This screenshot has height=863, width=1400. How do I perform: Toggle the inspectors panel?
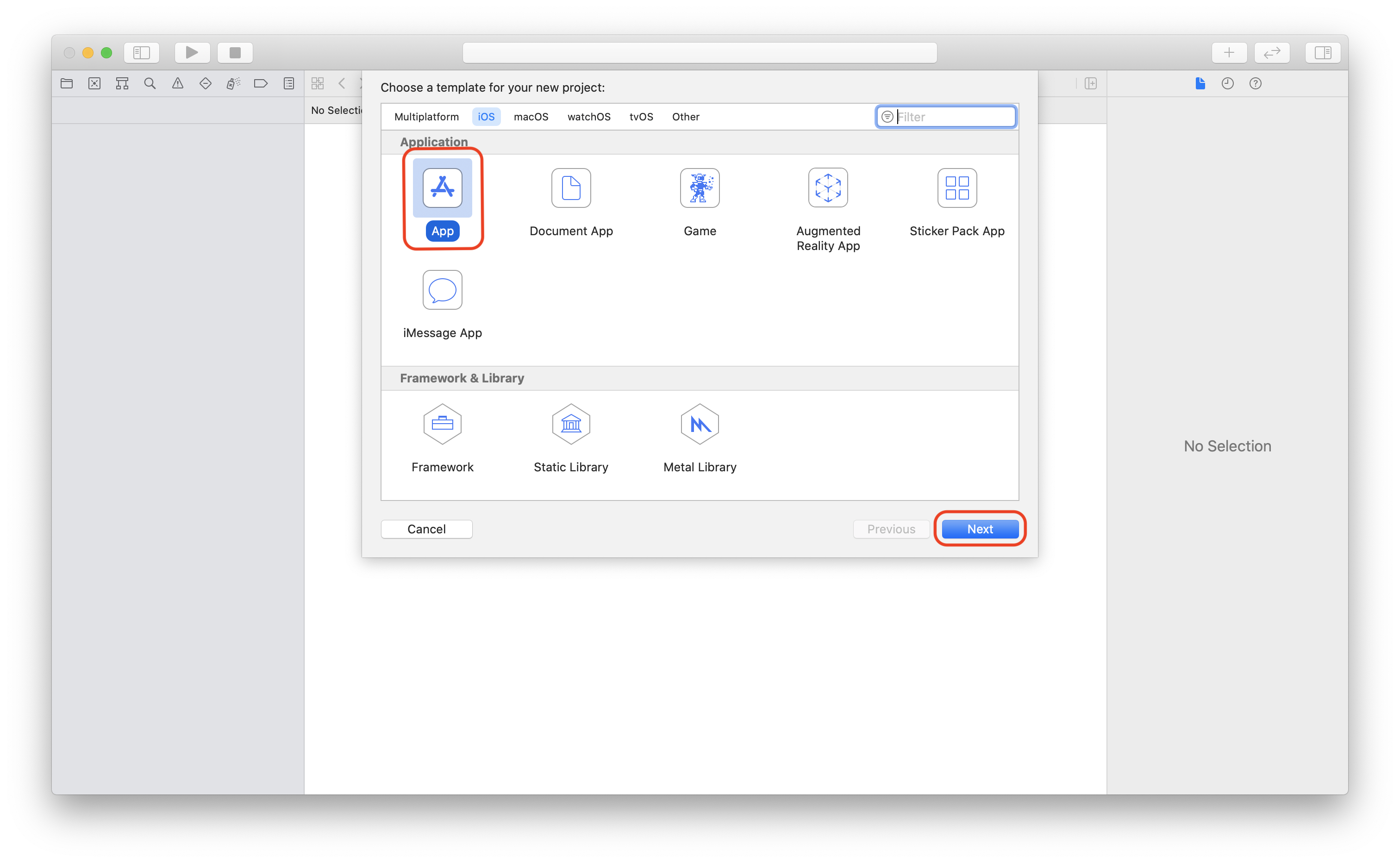[x=1322, y=52]
